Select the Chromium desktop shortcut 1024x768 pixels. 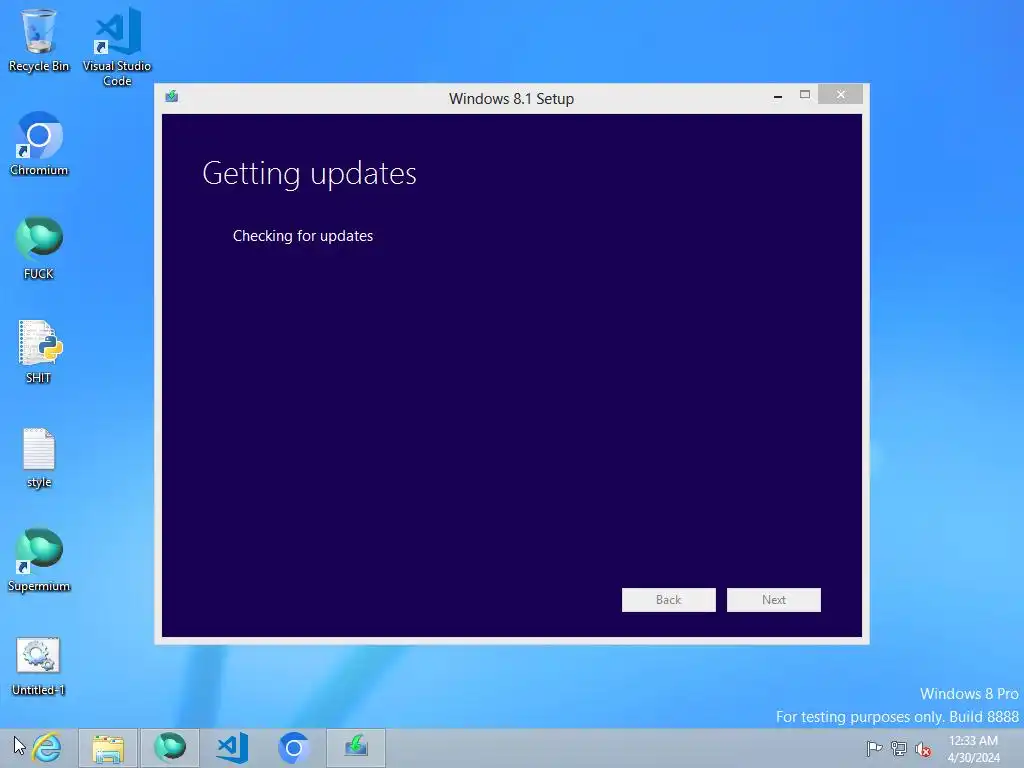pos(39,144)
